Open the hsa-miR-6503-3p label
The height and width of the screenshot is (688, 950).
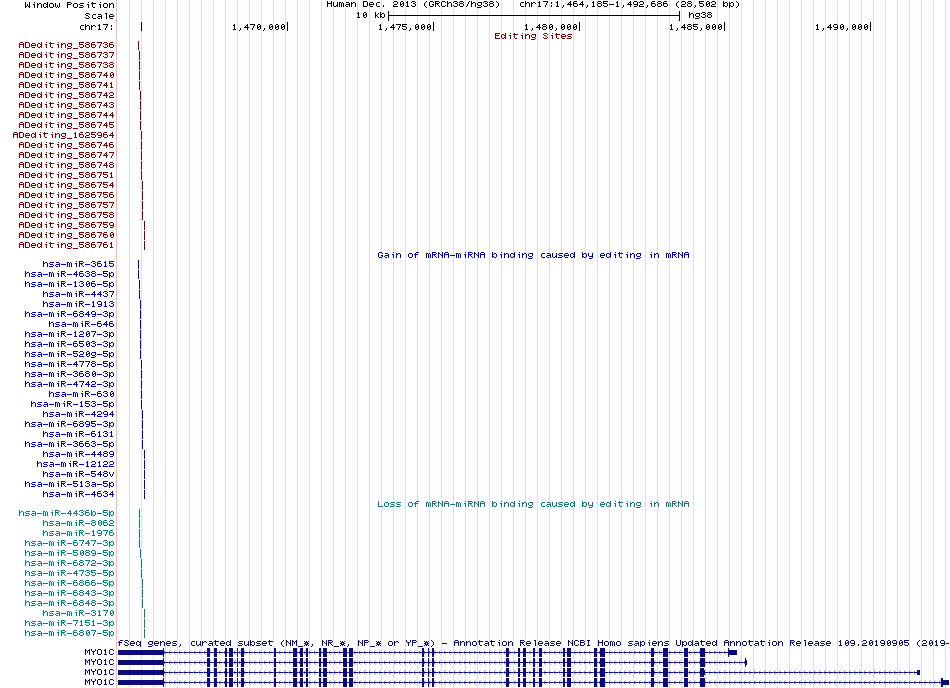pyautogui.click(x=69, y=344)
